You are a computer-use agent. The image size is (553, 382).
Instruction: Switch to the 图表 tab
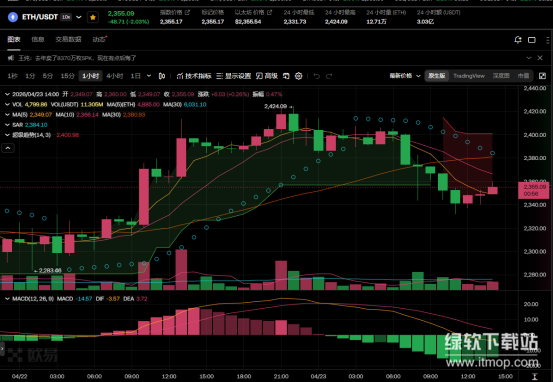(14, 39)
